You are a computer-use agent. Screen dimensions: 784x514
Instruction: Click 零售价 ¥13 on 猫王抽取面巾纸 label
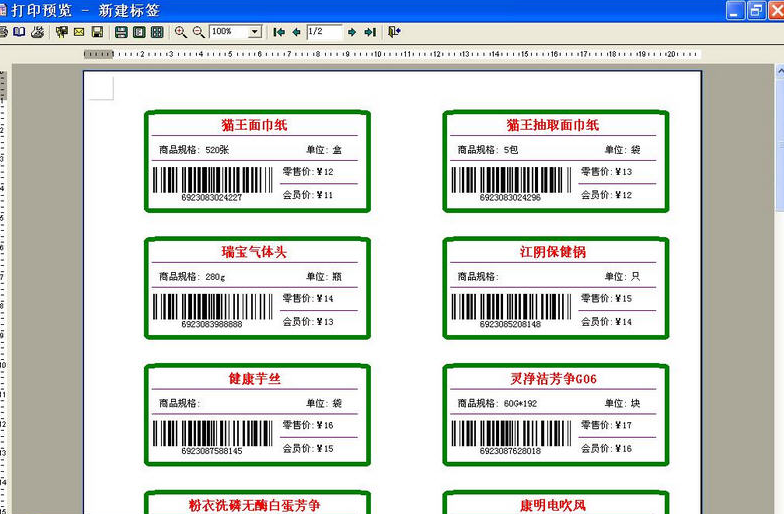606,172
